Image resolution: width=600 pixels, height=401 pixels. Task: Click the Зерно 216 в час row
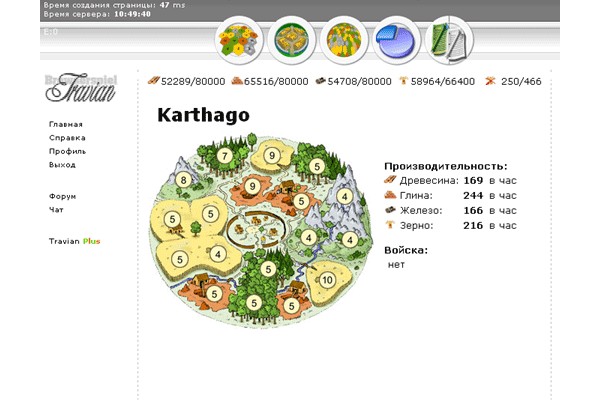click(450, 225)
